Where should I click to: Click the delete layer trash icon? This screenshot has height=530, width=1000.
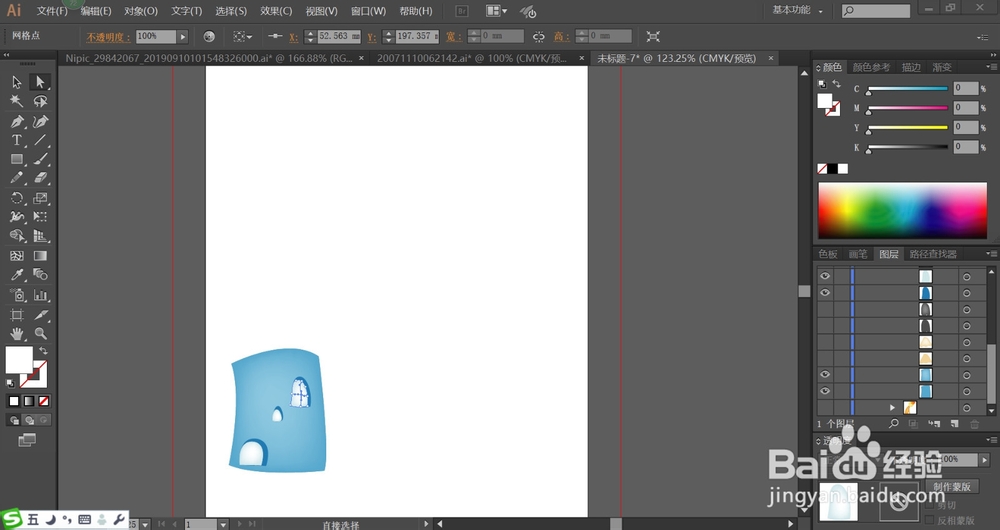tap(974, 423)
